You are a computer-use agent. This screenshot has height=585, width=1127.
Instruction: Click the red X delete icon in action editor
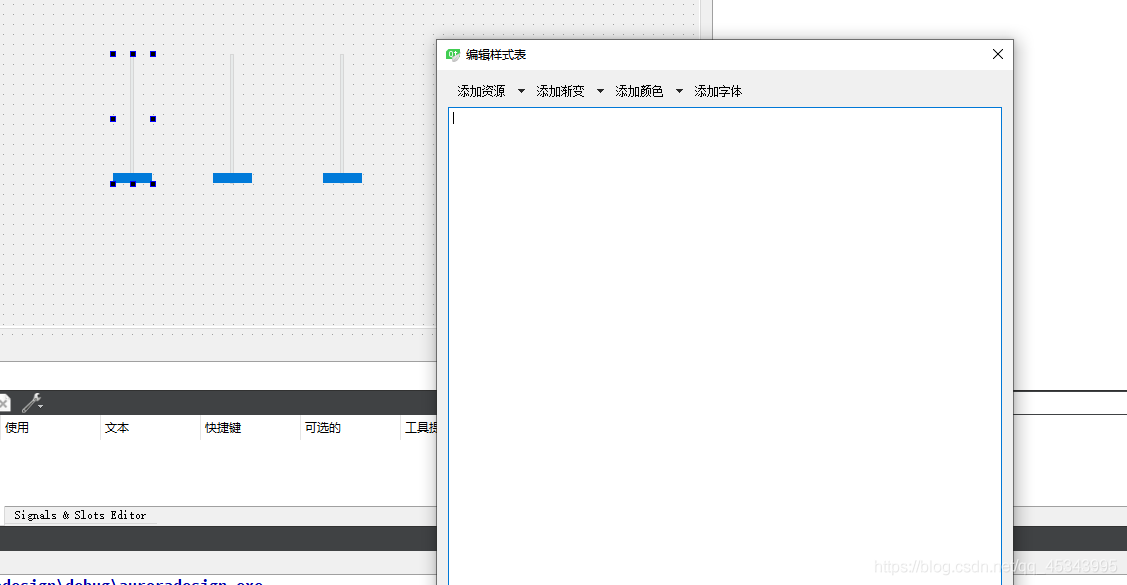(4, 402)
